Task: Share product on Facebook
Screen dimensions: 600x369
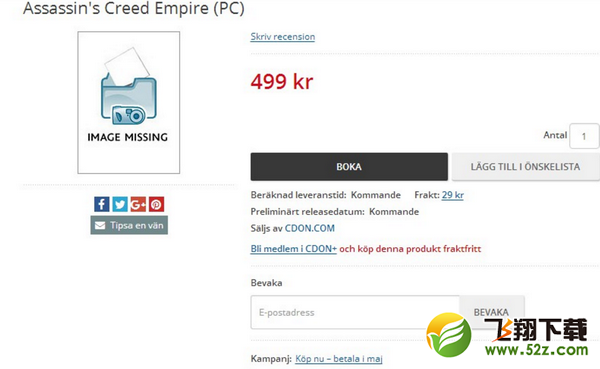Action: click(101, 204)
